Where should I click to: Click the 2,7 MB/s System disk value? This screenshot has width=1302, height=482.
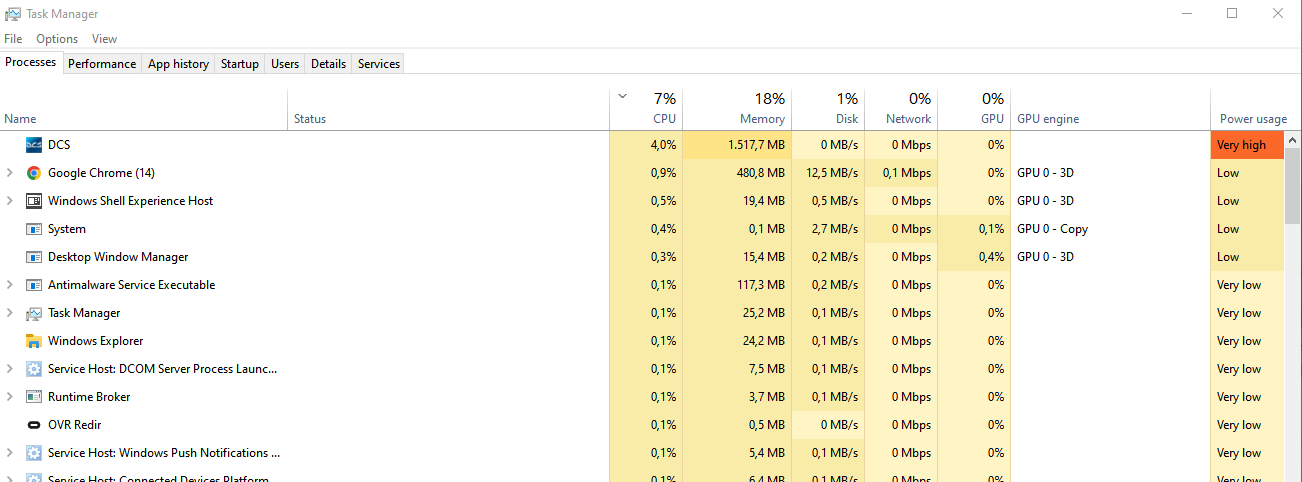[834, 229]
